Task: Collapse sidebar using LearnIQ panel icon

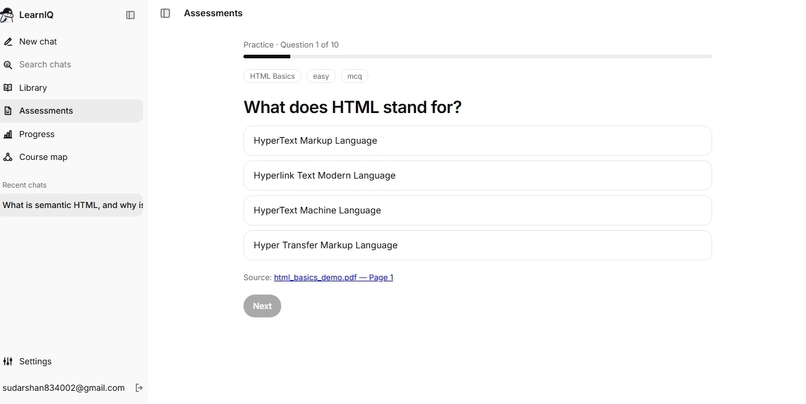Action: click(131, 15)
